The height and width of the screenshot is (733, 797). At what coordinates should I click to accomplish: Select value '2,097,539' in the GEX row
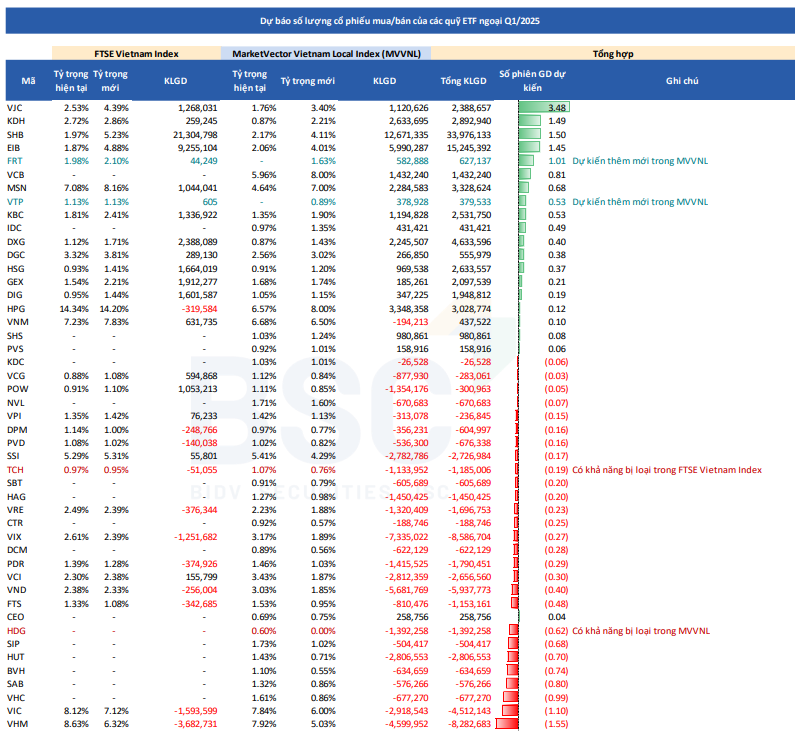click(470, 282)
